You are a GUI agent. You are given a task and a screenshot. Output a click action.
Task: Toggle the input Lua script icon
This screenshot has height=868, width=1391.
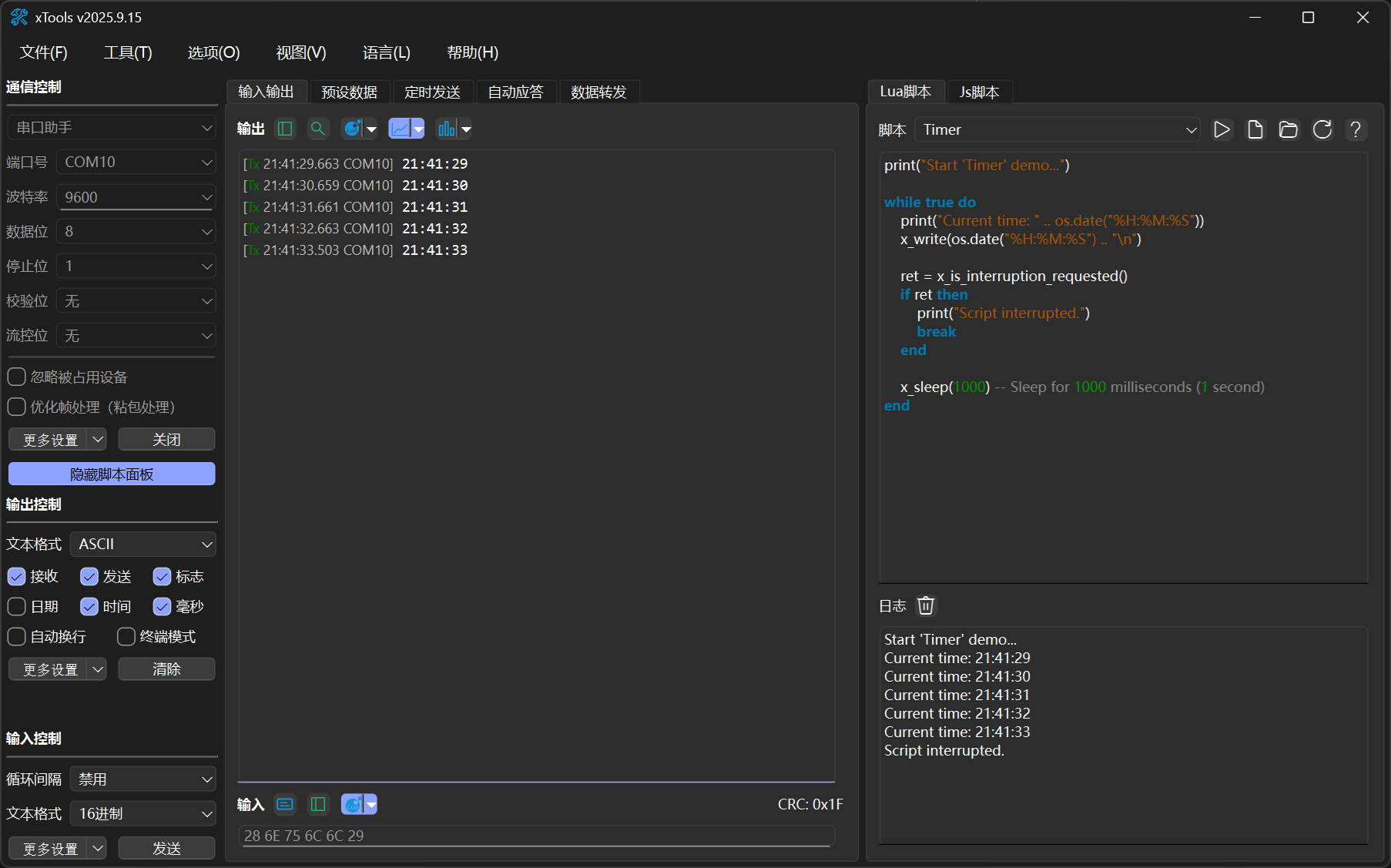pyautogui.click(x=353, y=804)
